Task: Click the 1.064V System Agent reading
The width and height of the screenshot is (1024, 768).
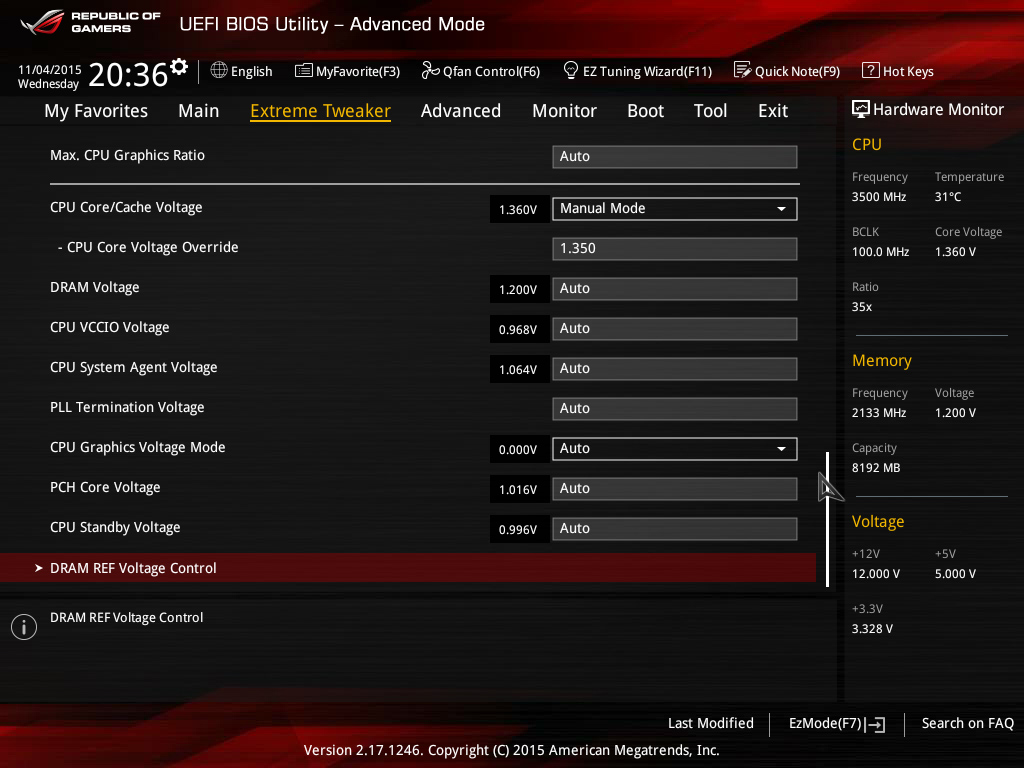Action: 518,370
